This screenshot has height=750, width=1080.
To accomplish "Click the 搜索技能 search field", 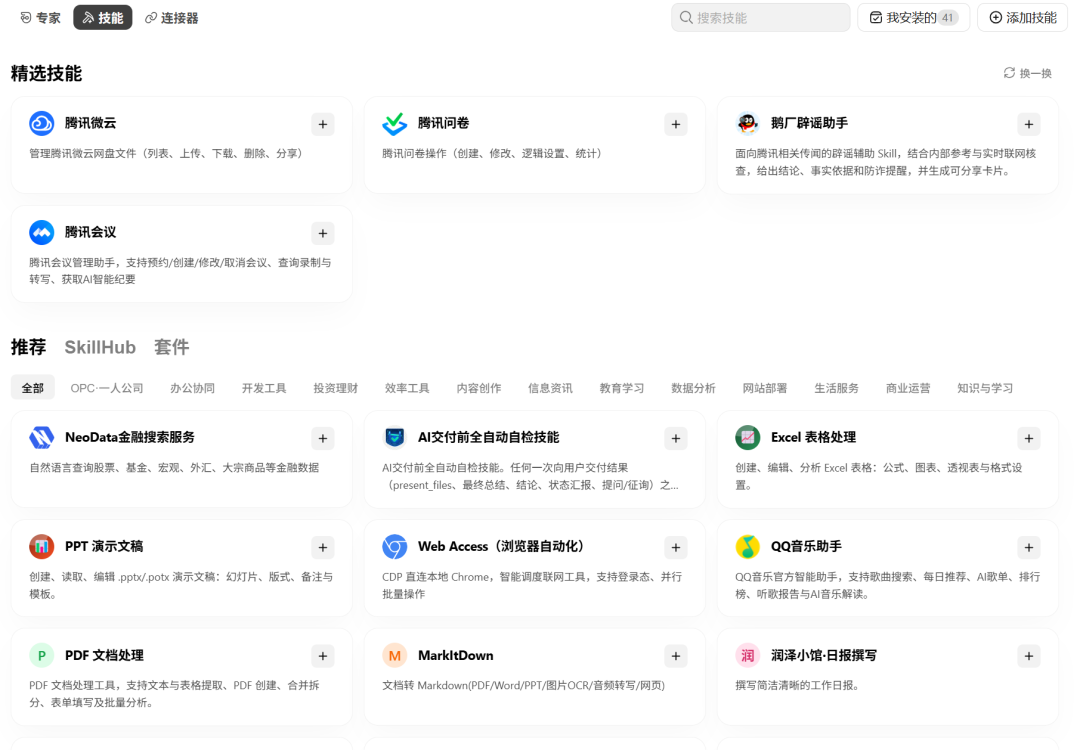I will pos(760,18).
